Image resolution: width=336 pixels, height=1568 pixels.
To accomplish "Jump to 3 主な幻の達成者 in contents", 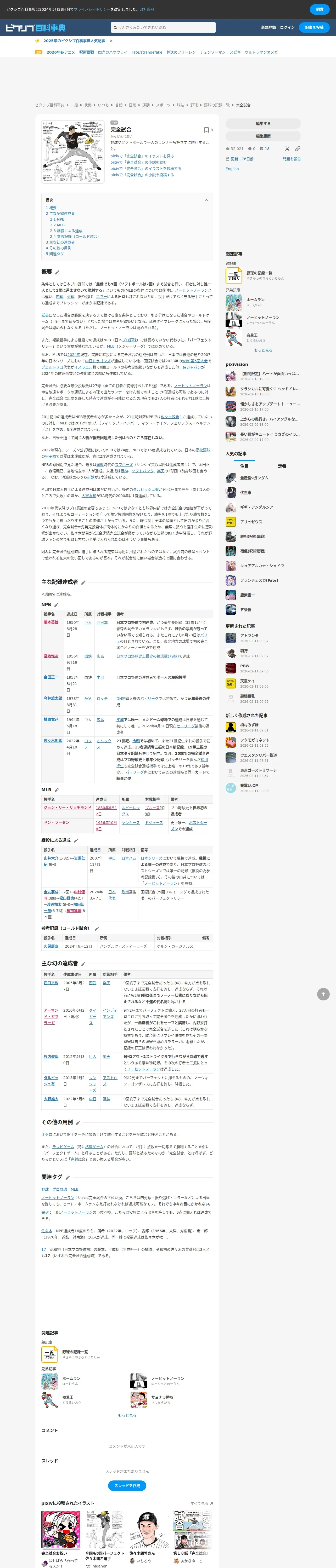I will point(60,242).
